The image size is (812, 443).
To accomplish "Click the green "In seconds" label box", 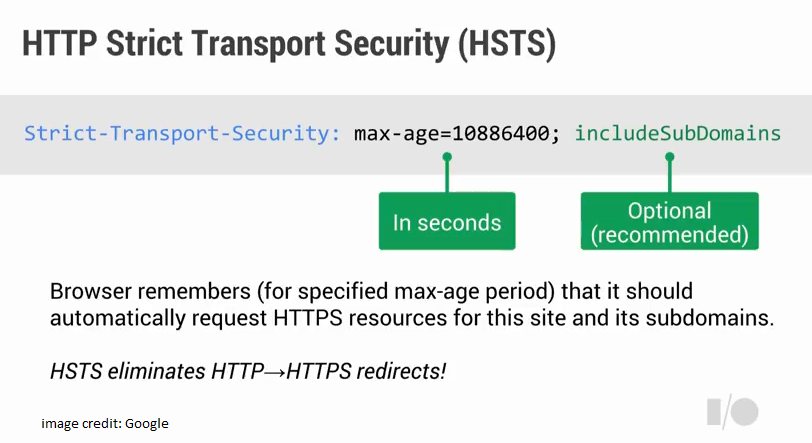I will point(447,221).
